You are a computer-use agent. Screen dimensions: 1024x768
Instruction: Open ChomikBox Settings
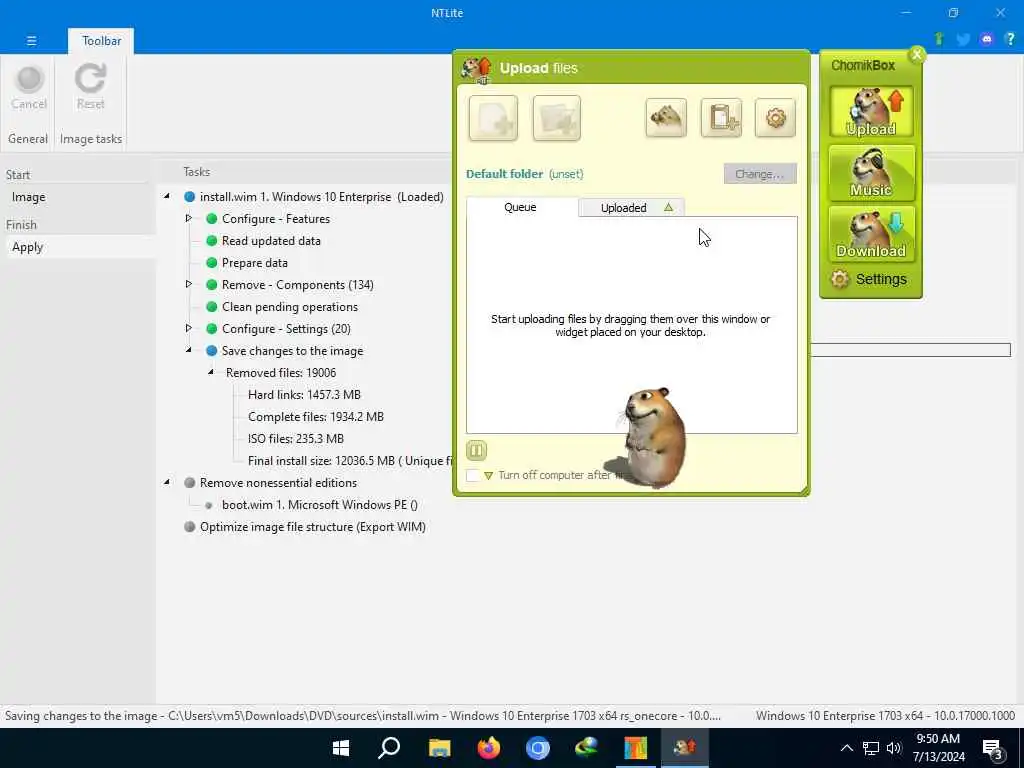pyautogui.click(x=869, y=280)
